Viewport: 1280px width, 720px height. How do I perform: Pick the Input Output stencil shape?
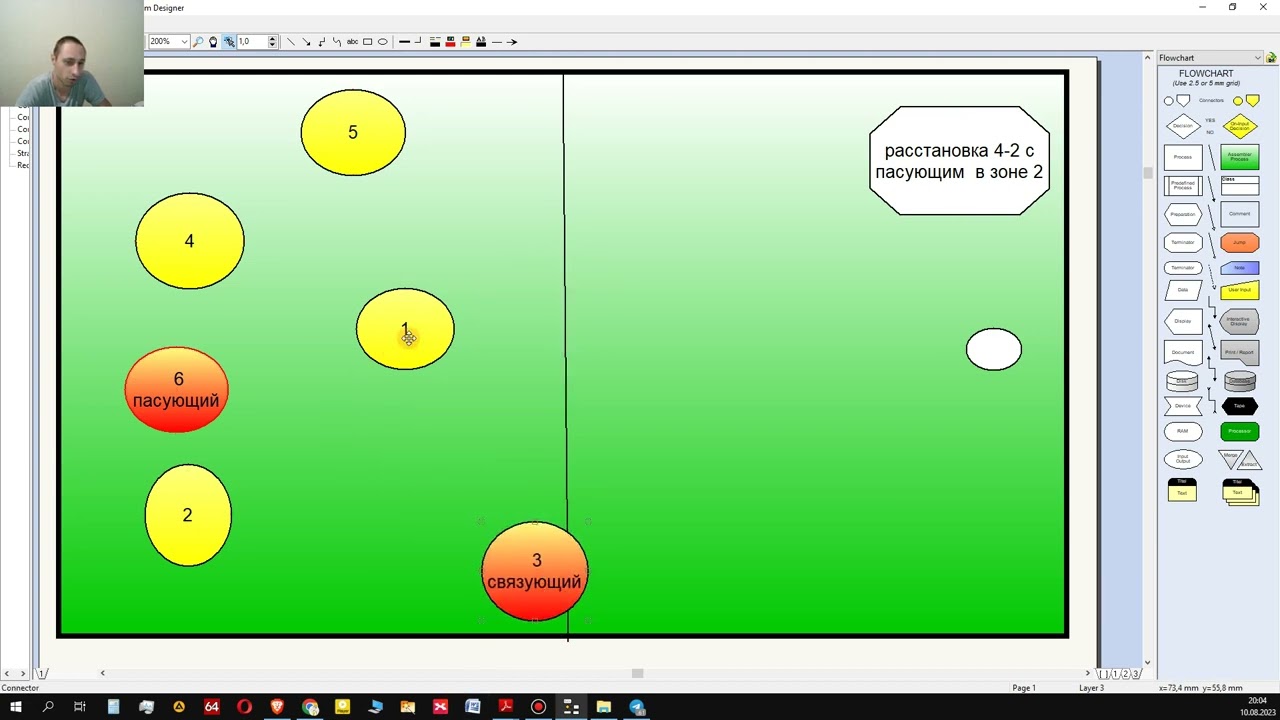pos(1183,459)
